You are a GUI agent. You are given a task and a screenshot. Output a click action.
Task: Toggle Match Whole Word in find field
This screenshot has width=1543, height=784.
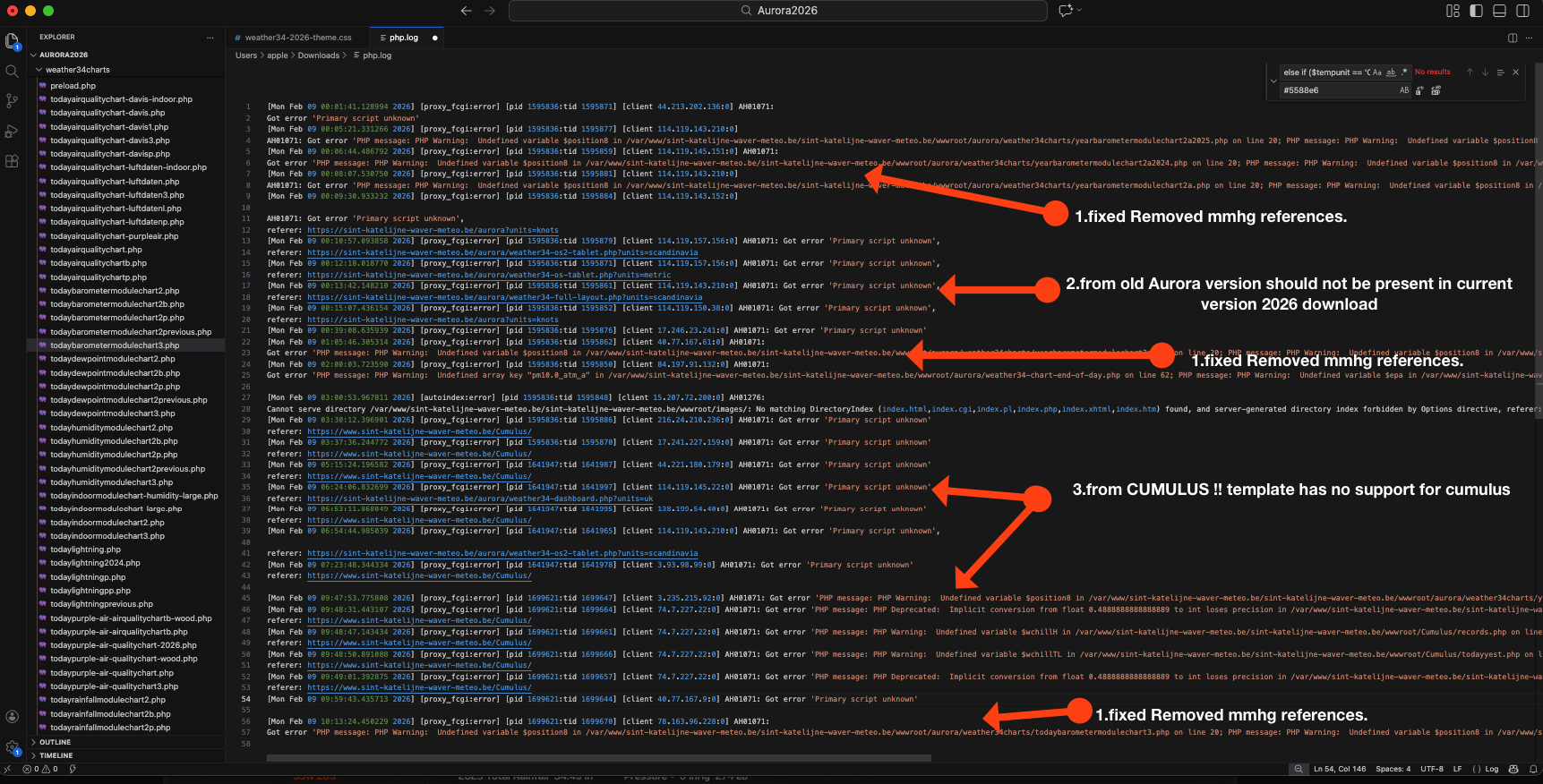1391,72
